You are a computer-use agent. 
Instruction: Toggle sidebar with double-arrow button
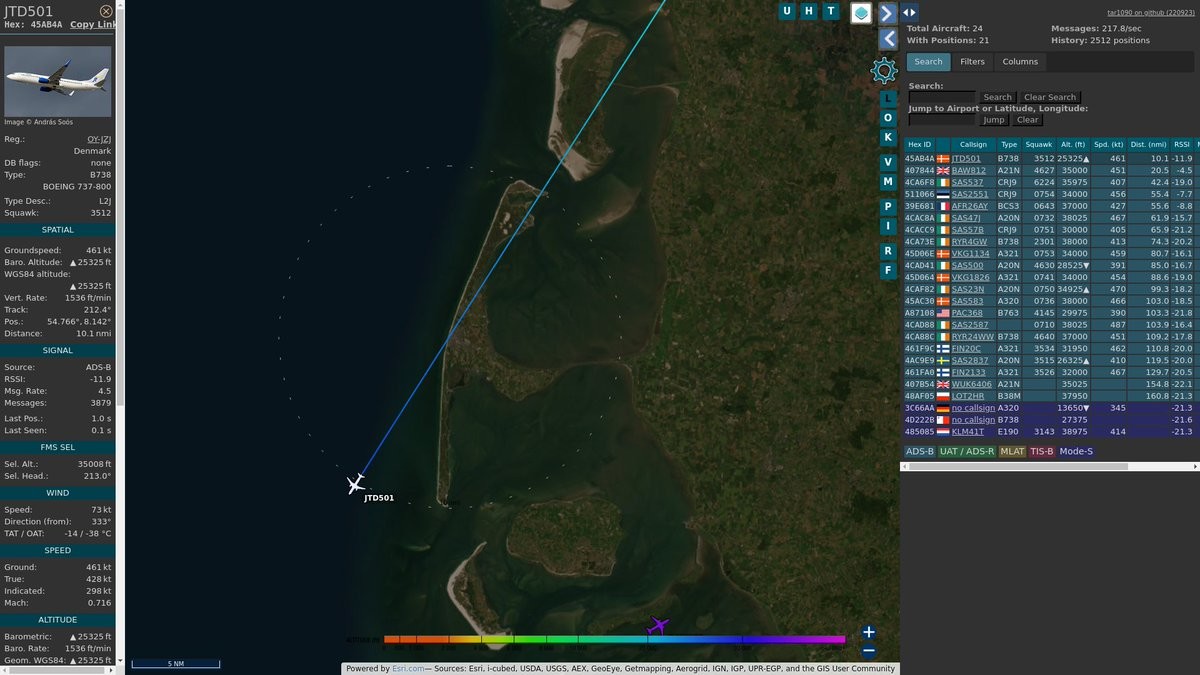click(x=909, y=13)
